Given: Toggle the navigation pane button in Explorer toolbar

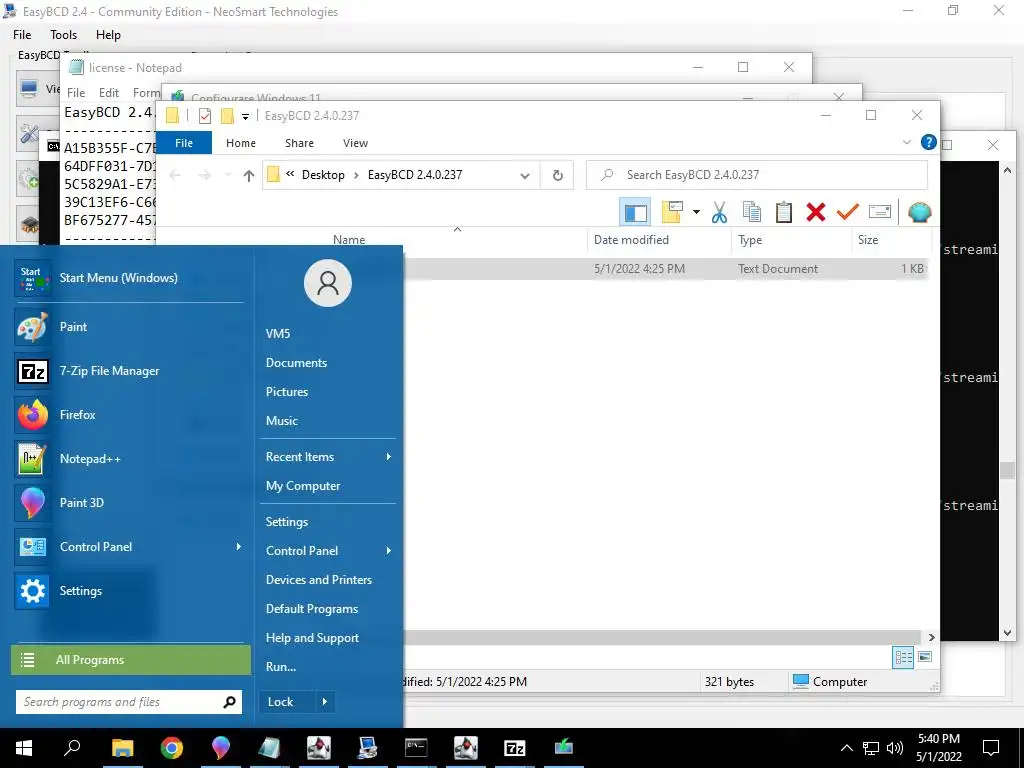Looking at the screenshot, I should (x=635, y=212).
